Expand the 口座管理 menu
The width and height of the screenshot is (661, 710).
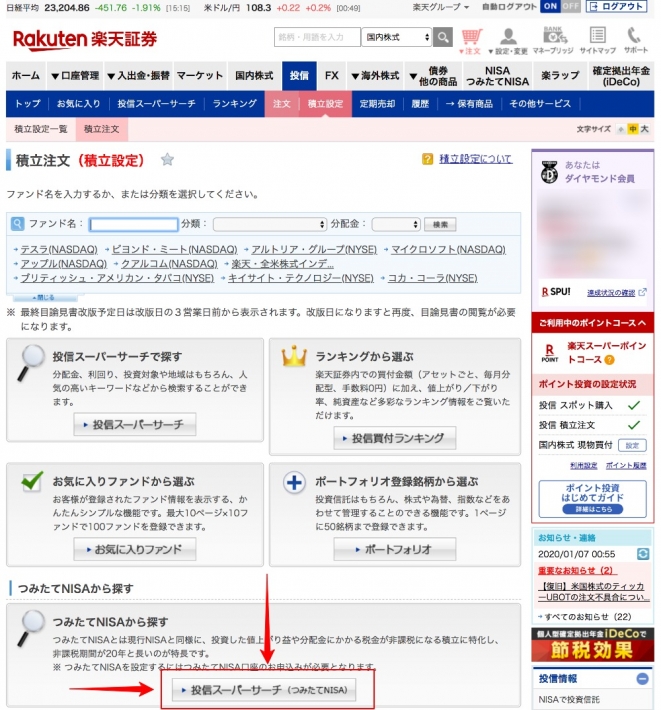(x=75, y=76)
